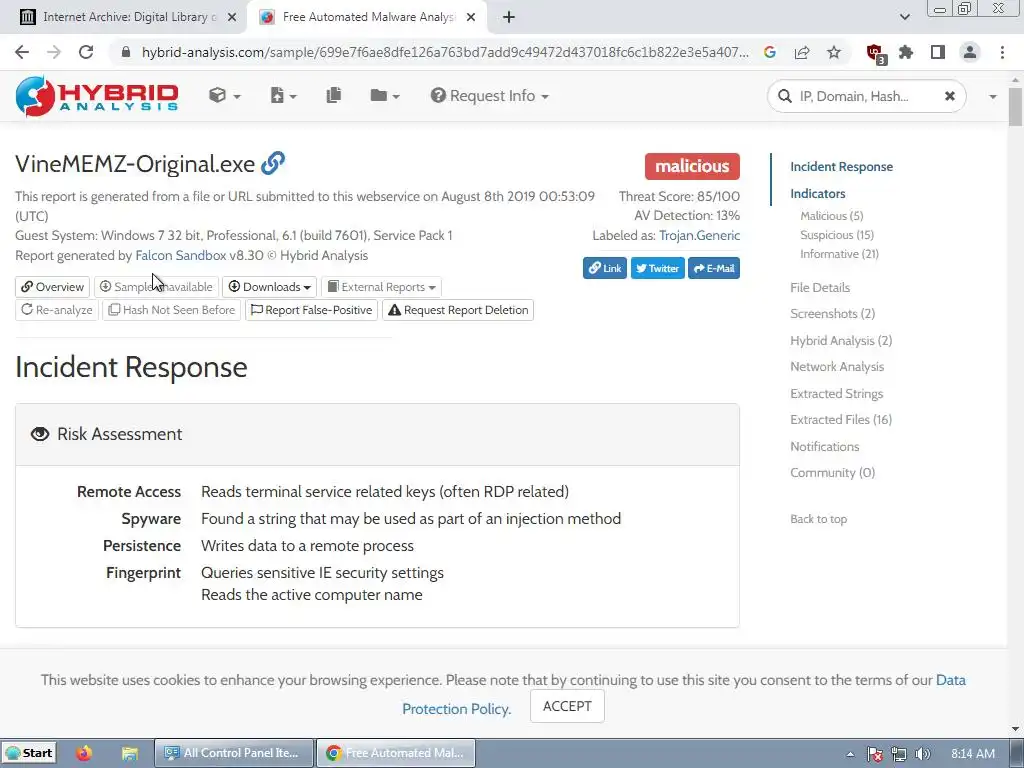This screenshot has width=1024, height=768.
Task: Expand the Request Info menu
Action: [x=489, y=96]
